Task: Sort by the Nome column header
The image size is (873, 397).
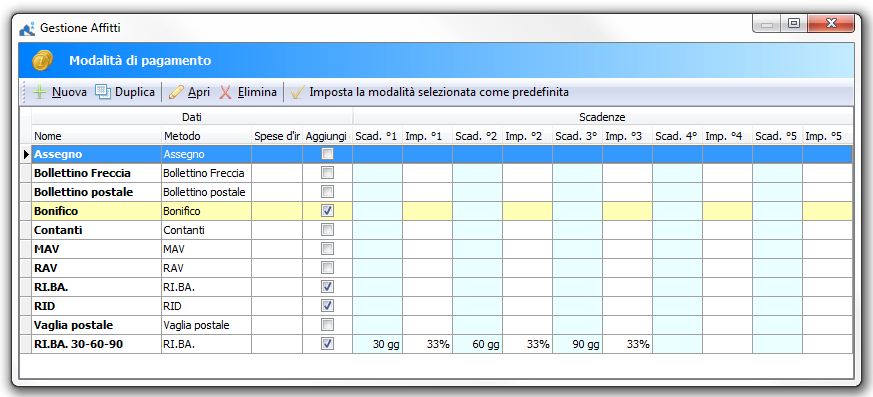Action: click(x=96, y=136)
